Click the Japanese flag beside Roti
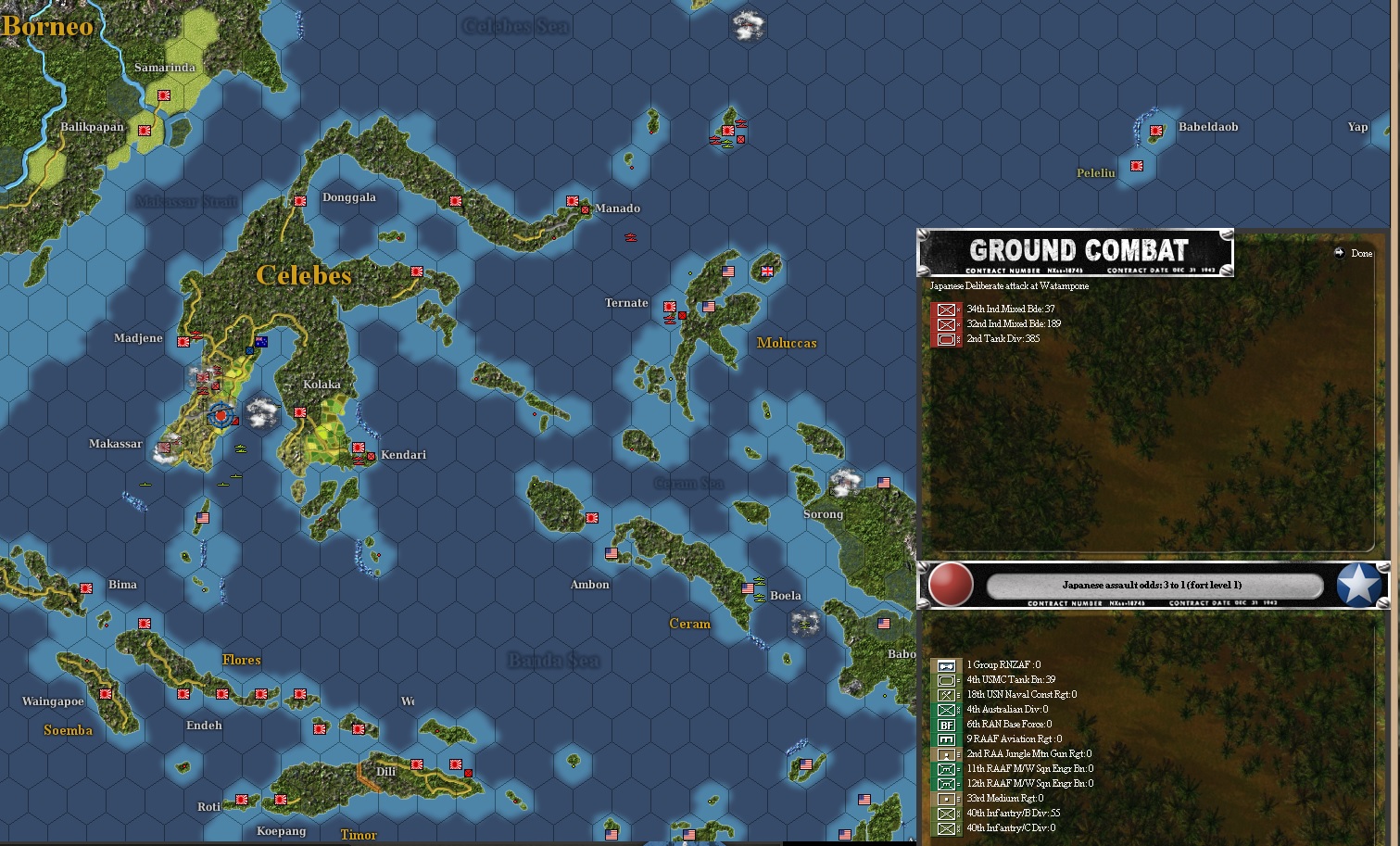 point(242,800)
